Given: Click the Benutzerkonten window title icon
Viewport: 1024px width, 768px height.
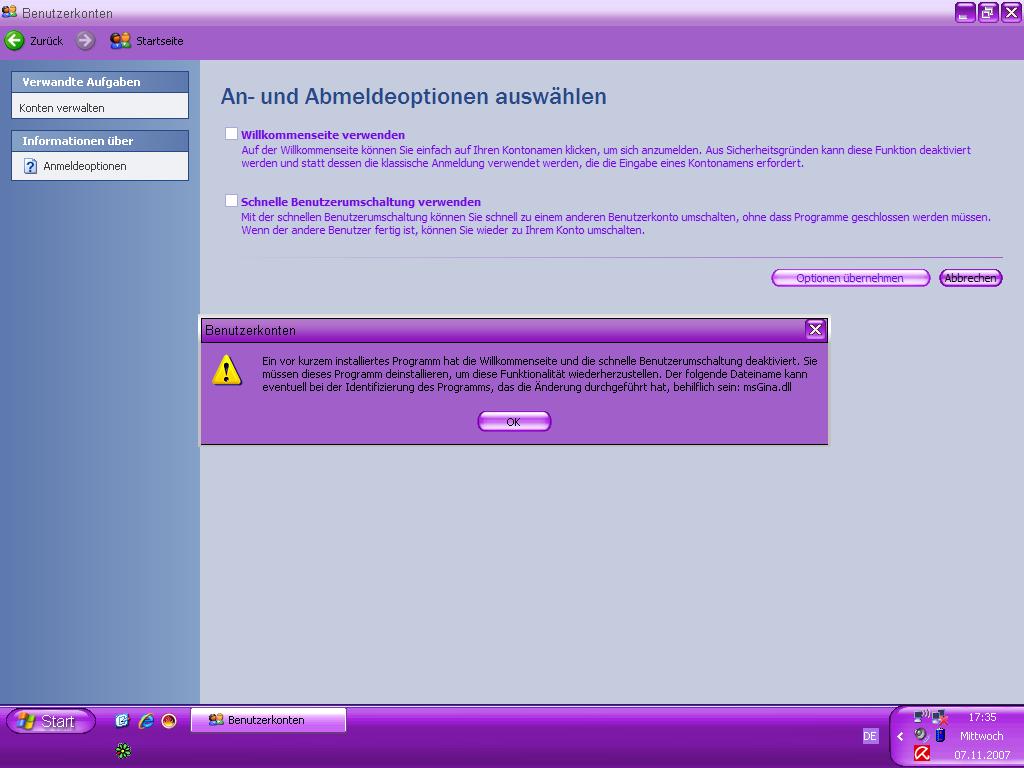Looking at the screenshot, I should tap(9, 11).
